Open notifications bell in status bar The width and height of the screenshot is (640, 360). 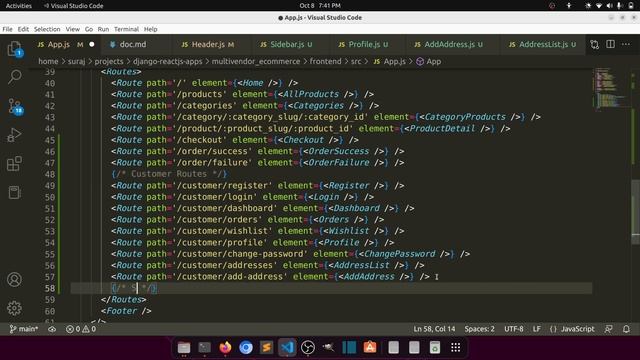626,329
